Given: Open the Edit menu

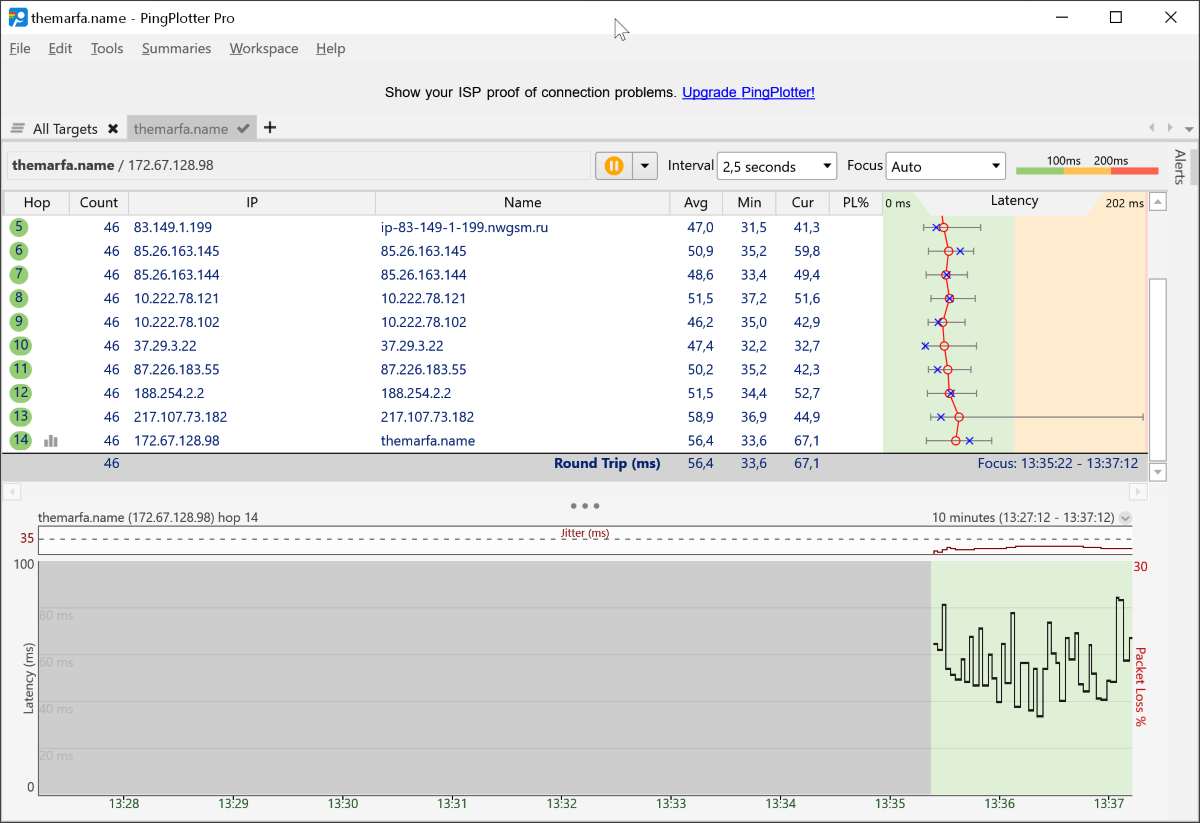Looking at the screenshot, I should coord(60,48).
